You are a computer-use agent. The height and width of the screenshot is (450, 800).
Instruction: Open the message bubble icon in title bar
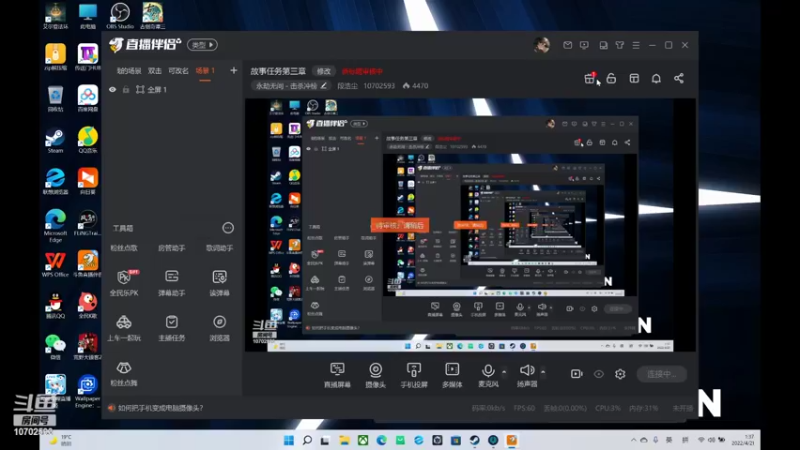[584, 45]
